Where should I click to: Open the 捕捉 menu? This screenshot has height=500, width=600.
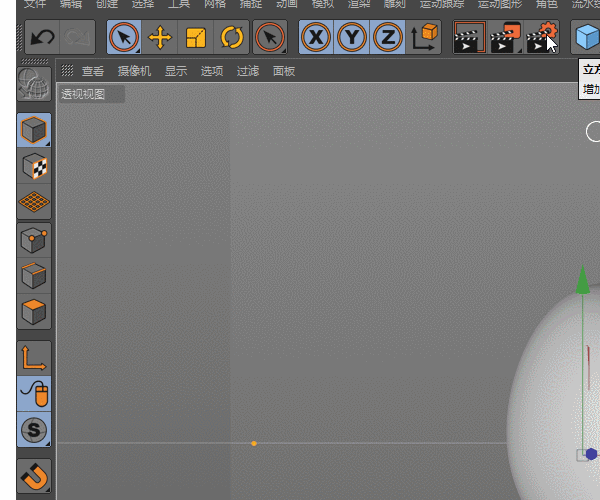pyautogui.click(x=251, y=4)
